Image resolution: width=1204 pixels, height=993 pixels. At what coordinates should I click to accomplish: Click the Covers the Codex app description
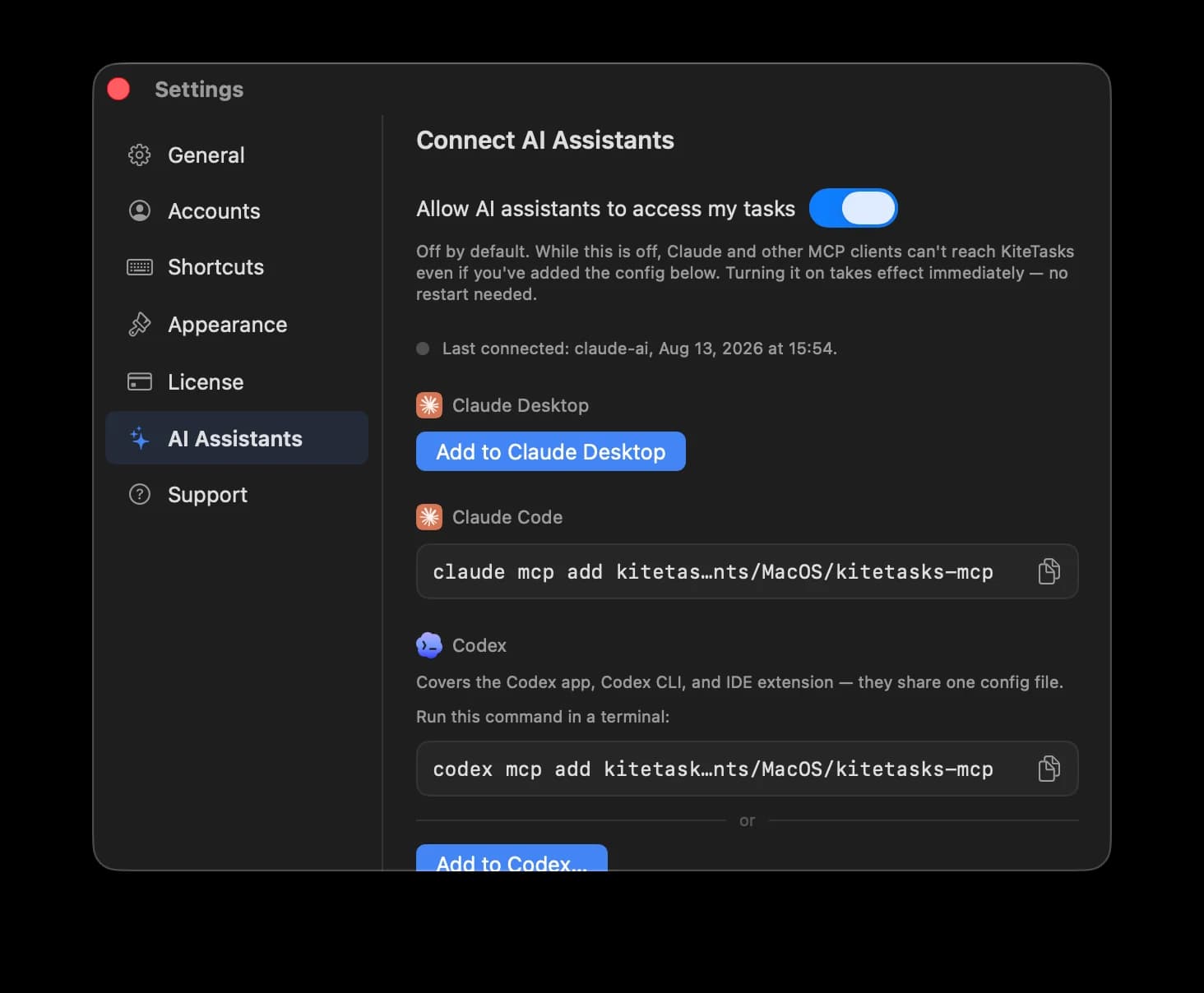tap(739, 682)
